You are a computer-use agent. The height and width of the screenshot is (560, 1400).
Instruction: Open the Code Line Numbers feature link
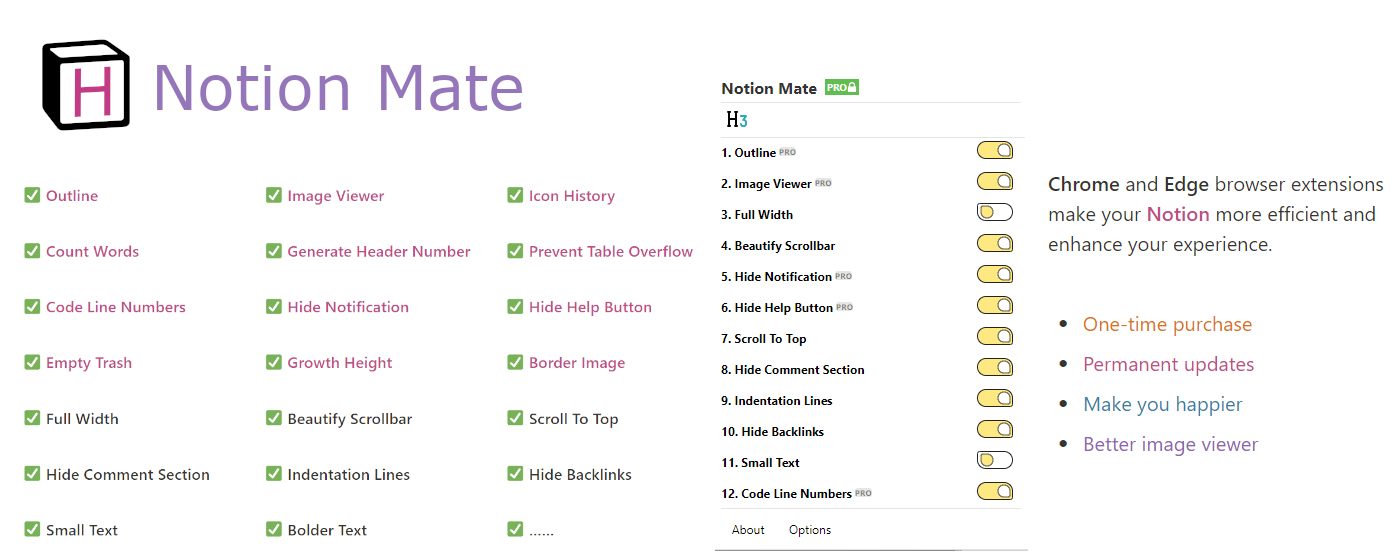(x=116, y=307)
